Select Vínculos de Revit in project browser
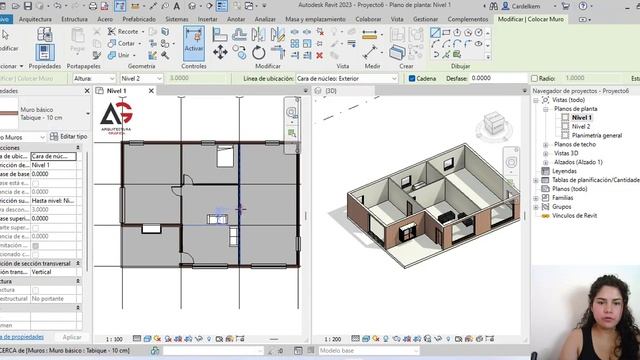640x360 pixels. (574, 216)
